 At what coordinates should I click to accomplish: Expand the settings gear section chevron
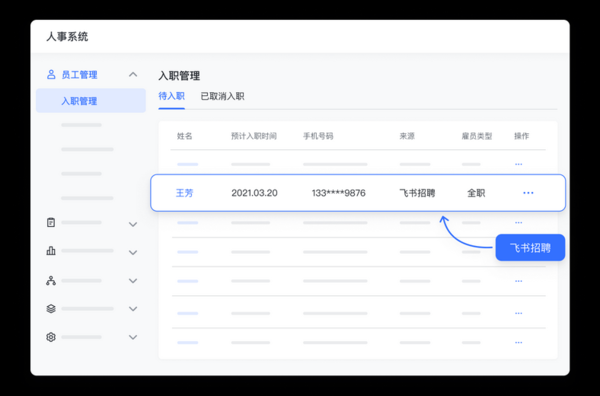tap(133, 337)
